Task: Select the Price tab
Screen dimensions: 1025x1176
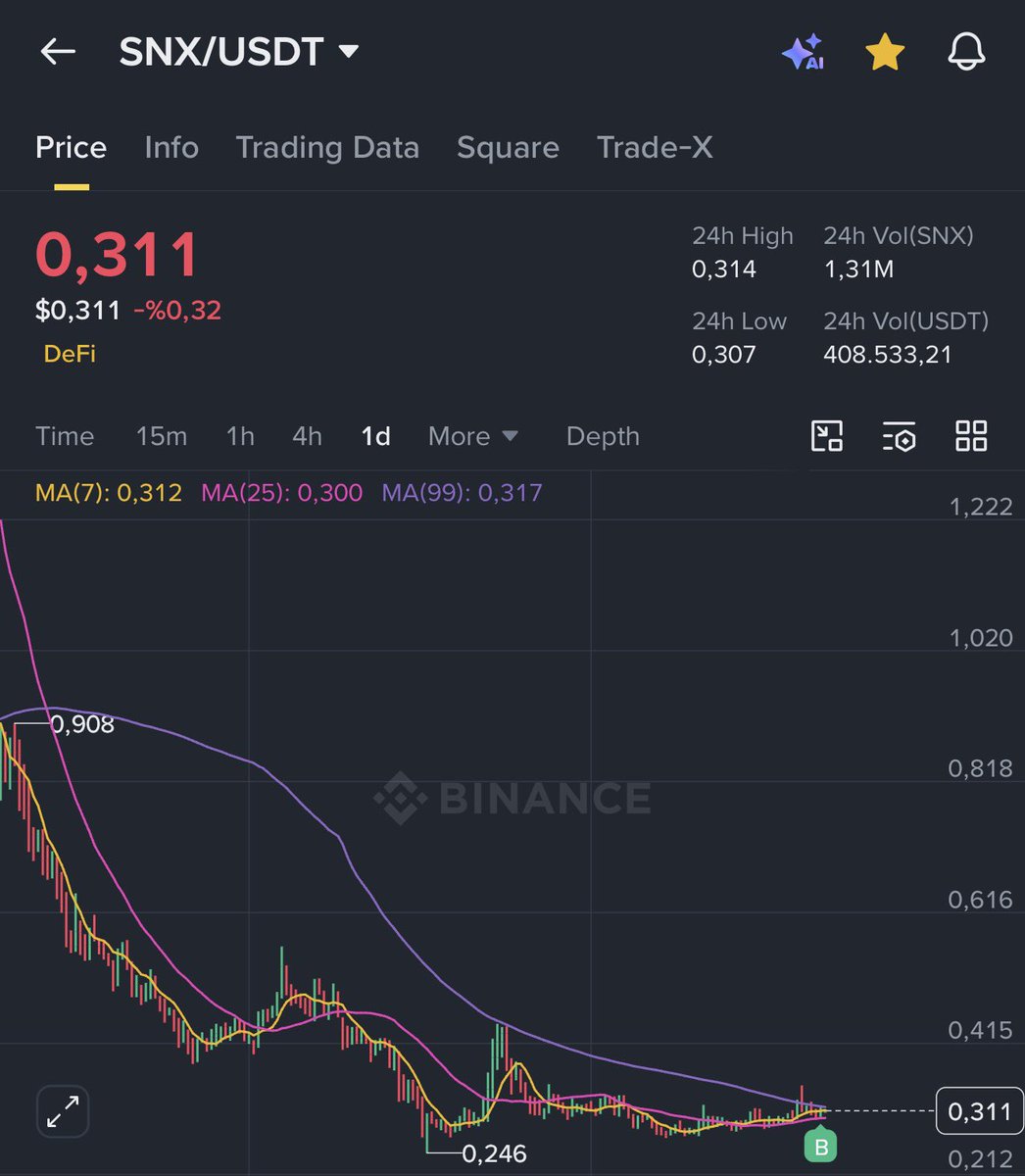Action: click(71, 148)
